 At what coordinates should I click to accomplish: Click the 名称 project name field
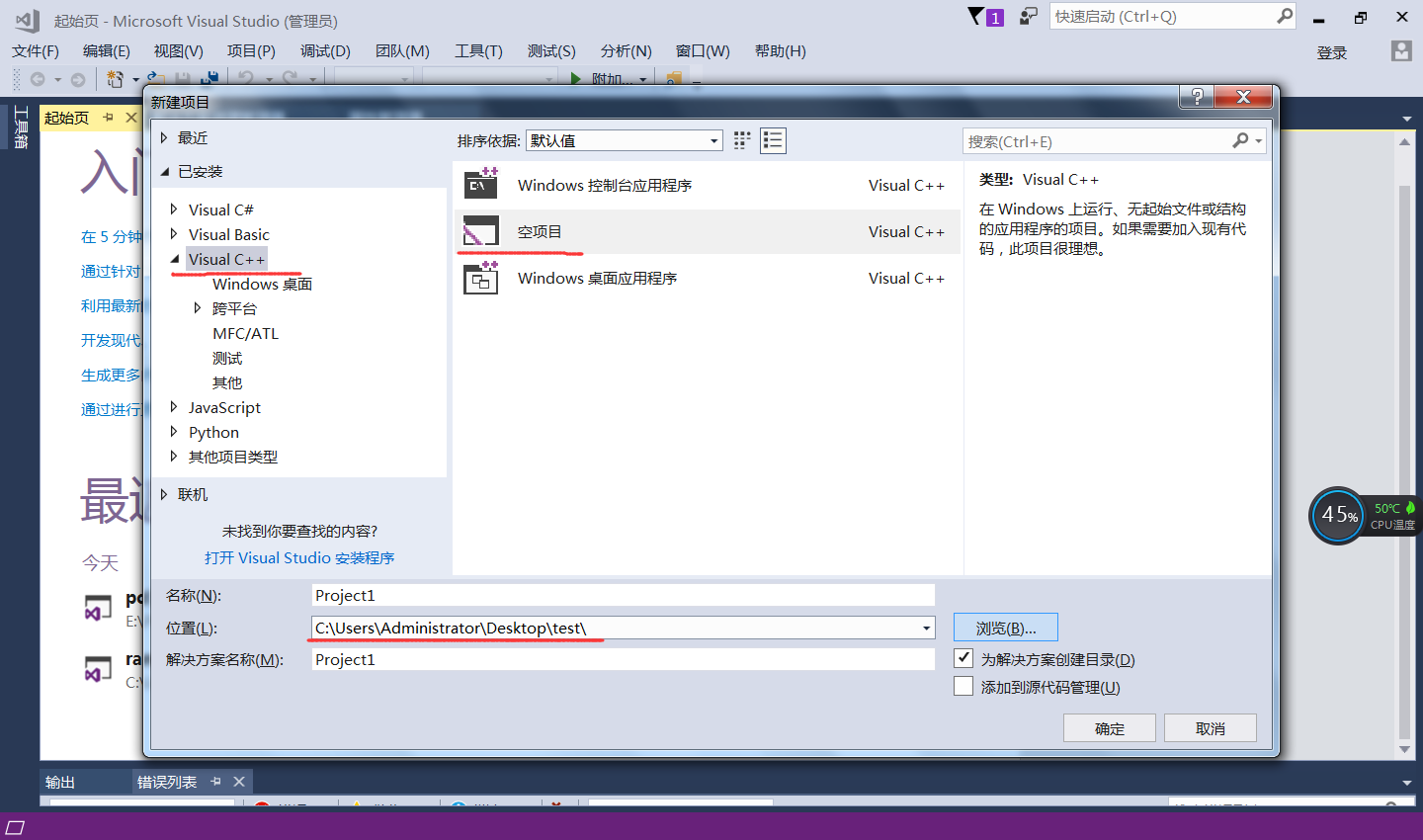coord(624,595)
